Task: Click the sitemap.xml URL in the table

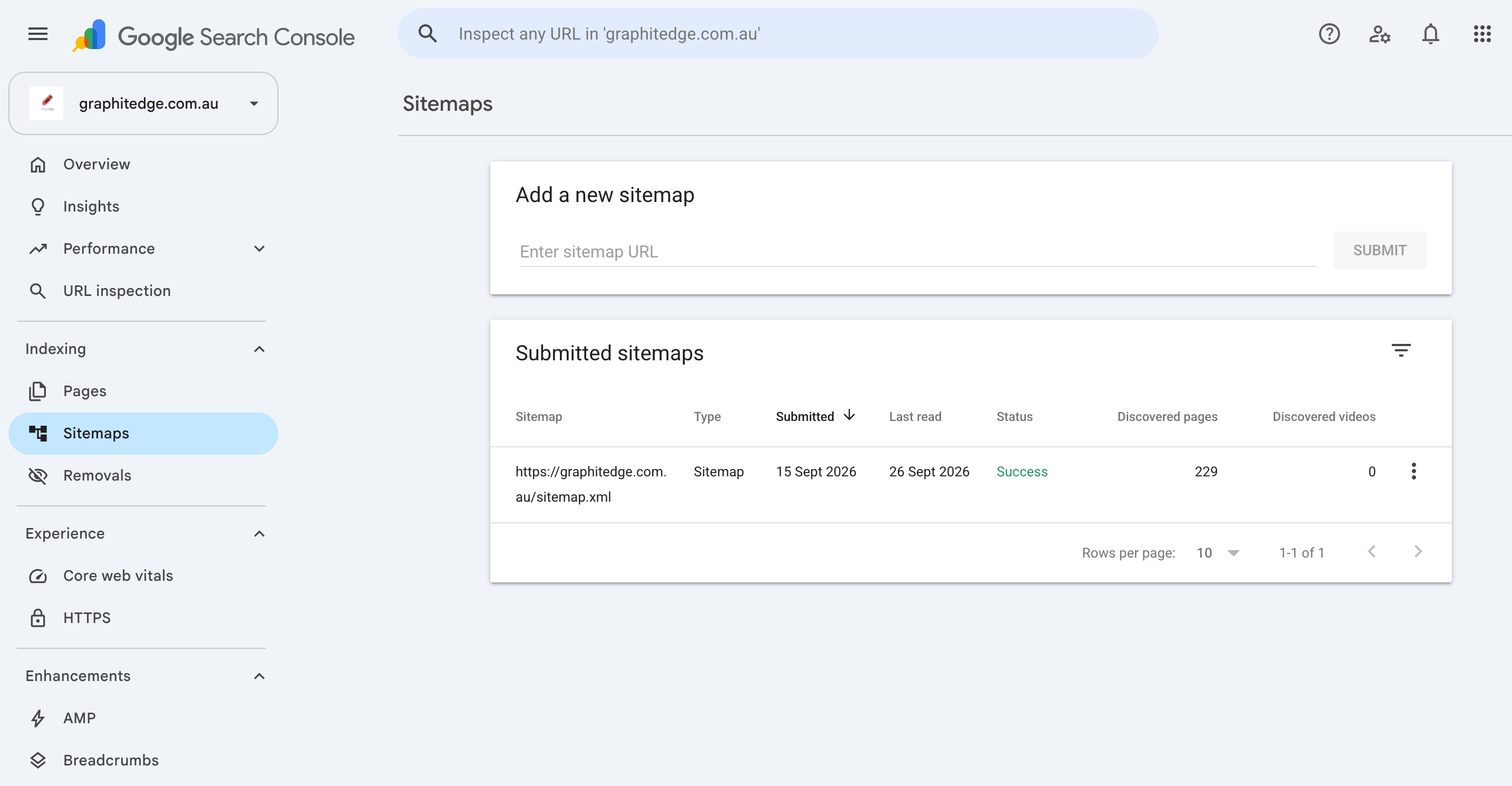Action: click(590, 484)
